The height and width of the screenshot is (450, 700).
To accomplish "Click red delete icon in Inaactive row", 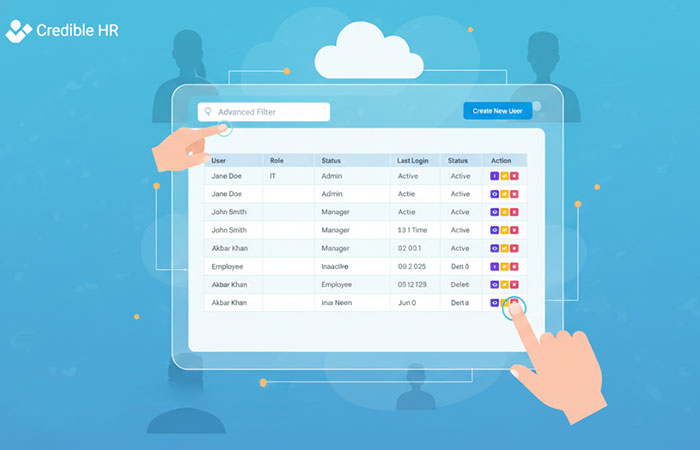I will pyautogui.click(x=515, y=266).
